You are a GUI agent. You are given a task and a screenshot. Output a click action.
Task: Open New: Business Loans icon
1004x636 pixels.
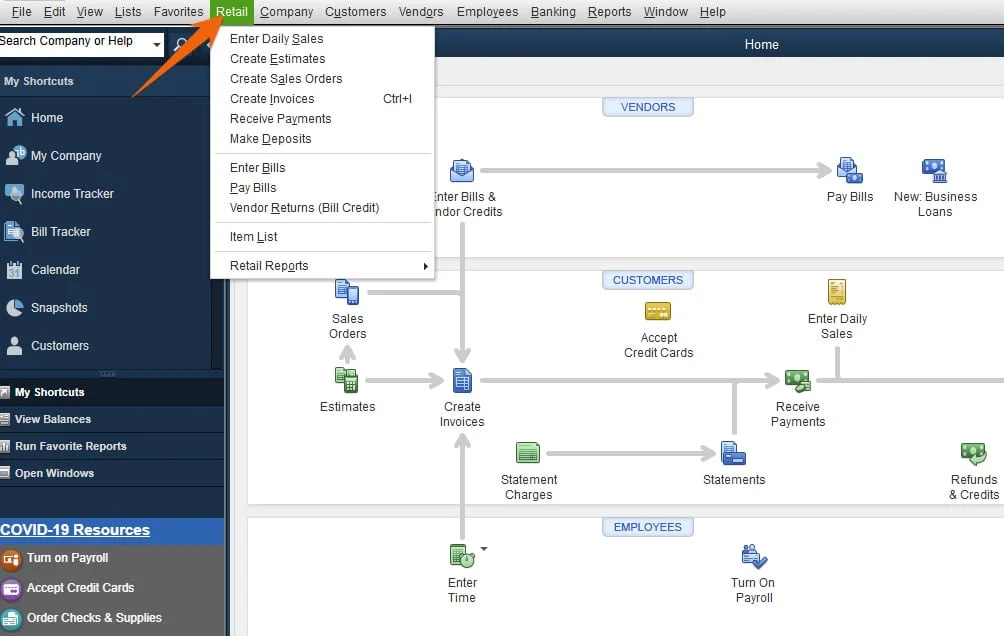(934, 170)
